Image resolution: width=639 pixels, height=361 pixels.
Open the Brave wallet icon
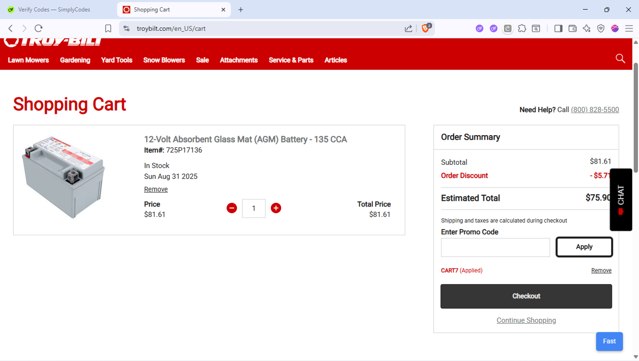click(572, 28)
